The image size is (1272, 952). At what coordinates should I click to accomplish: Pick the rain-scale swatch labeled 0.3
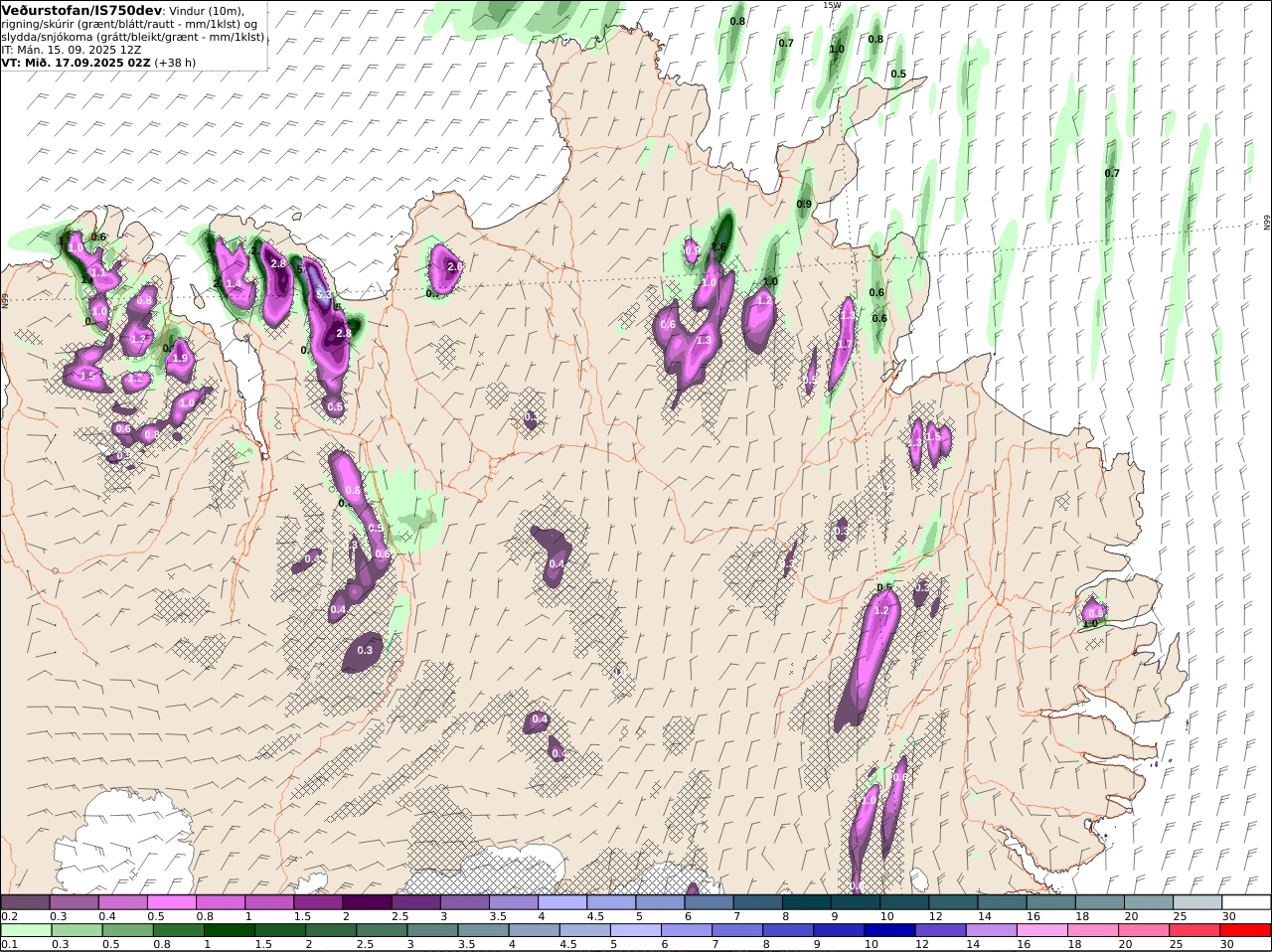click(x=76, y=930)
